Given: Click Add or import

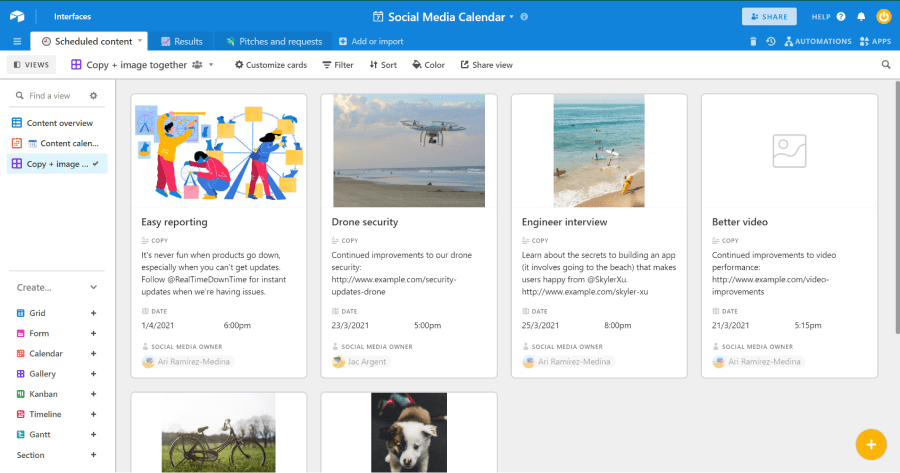Looking at the screenshot, I should (x=371, y=41).
